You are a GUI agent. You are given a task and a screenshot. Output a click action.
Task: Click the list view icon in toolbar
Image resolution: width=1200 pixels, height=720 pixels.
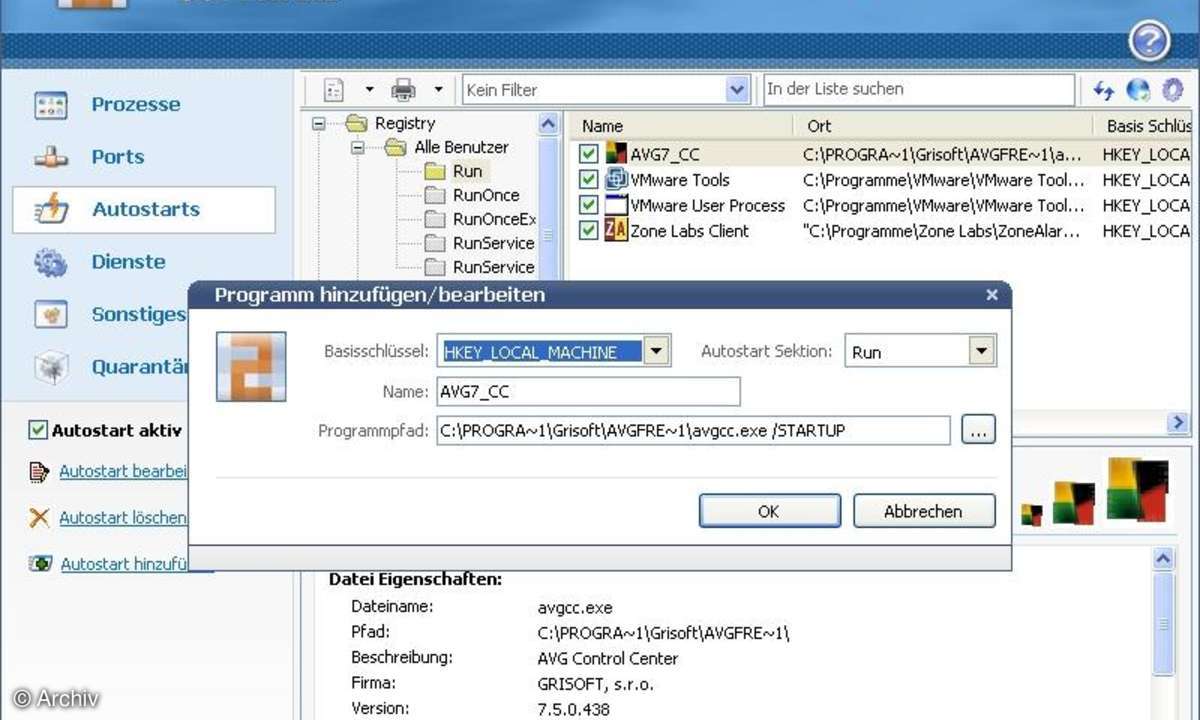point(334,90)
